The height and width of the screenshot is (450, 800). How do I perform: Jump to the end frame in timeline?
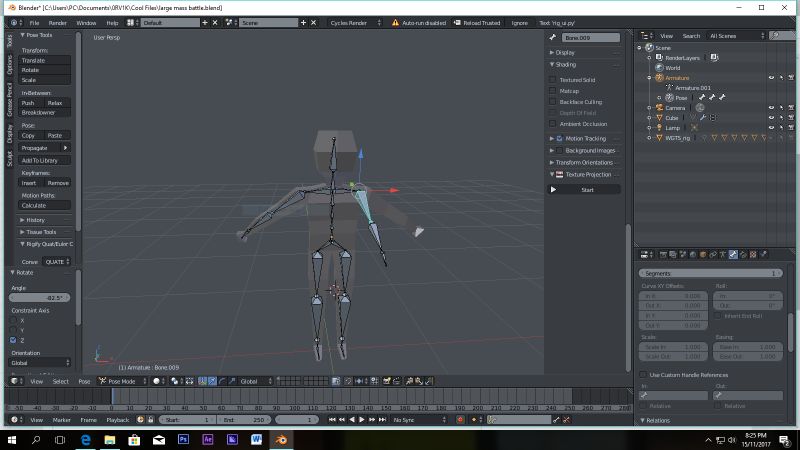[382, 419]
